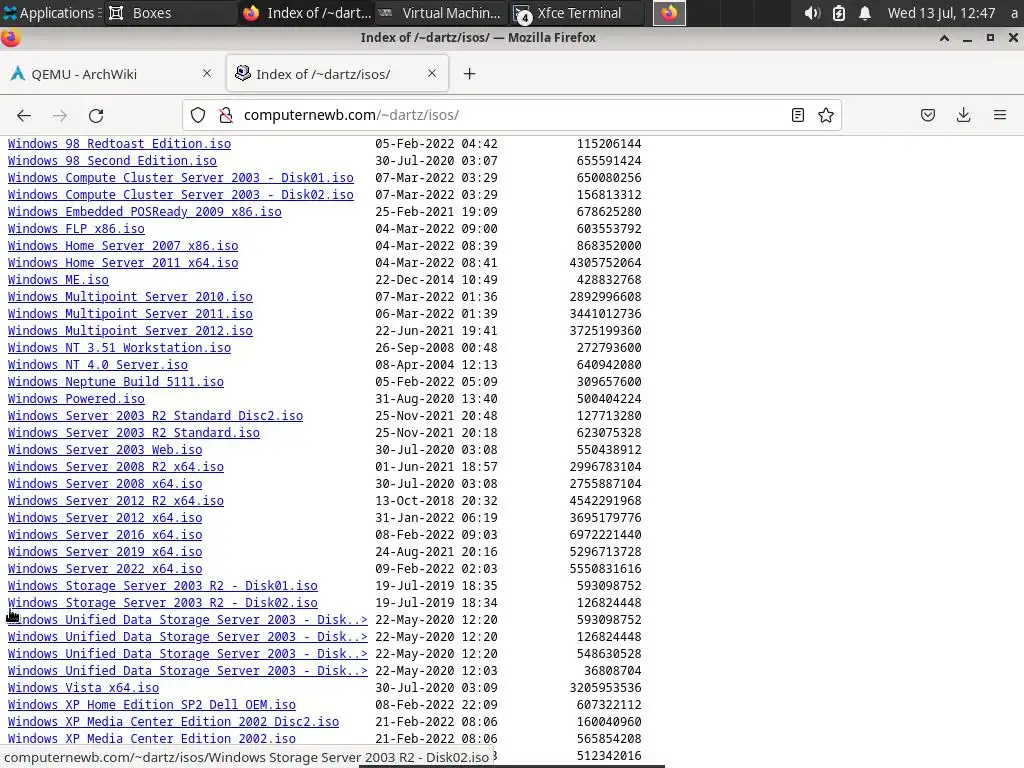Download Windows_Server_2012_R2_x64.iso
This screenshot has width=1024, height=768.
(116, 500)
